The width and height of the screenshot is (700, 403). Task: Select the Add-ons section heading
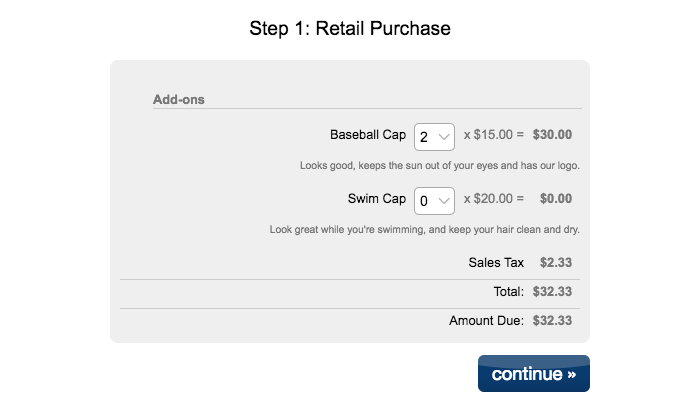click(x=179, y=99)
